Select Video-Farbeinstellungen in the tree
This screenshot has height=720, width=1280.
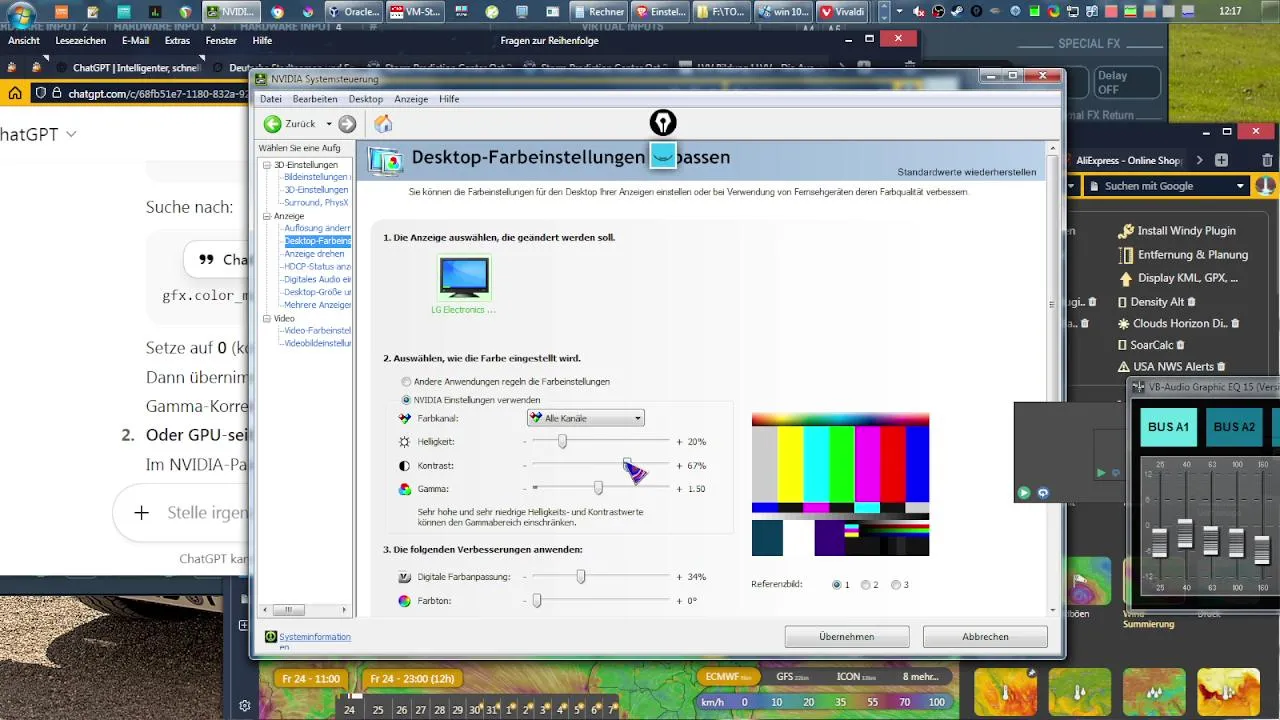317,331
